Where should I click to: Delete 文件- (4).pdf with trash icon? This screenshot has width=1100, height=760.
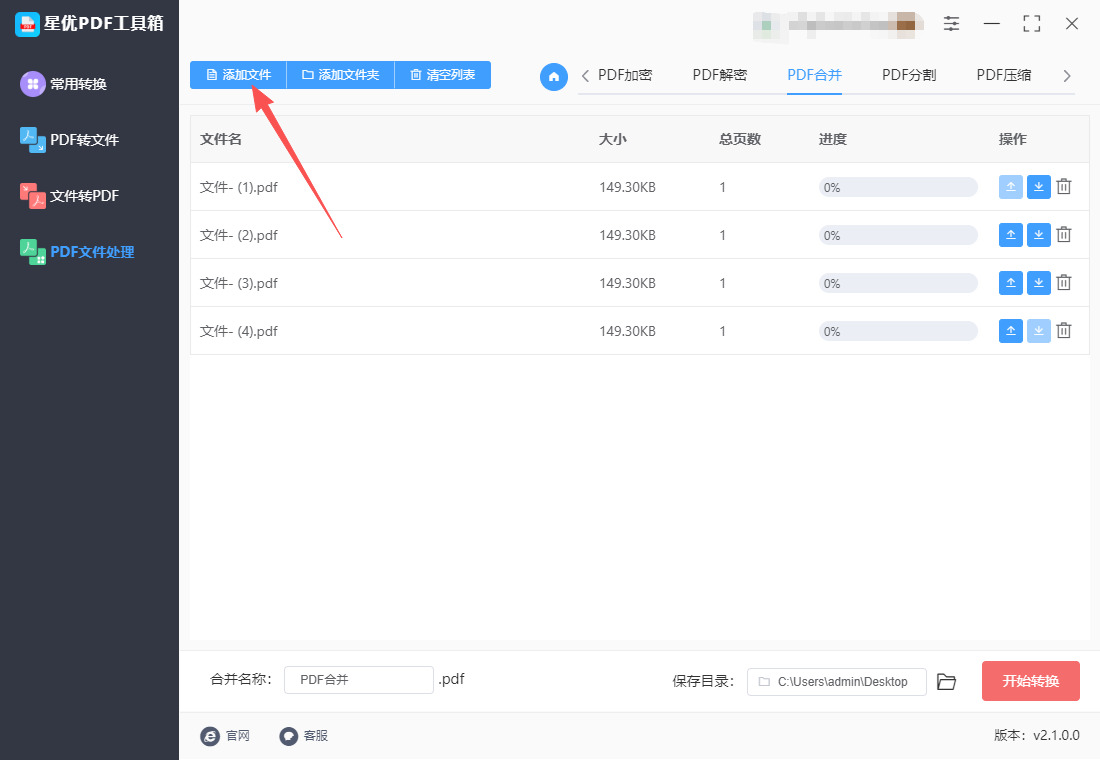coord(1064,331)
